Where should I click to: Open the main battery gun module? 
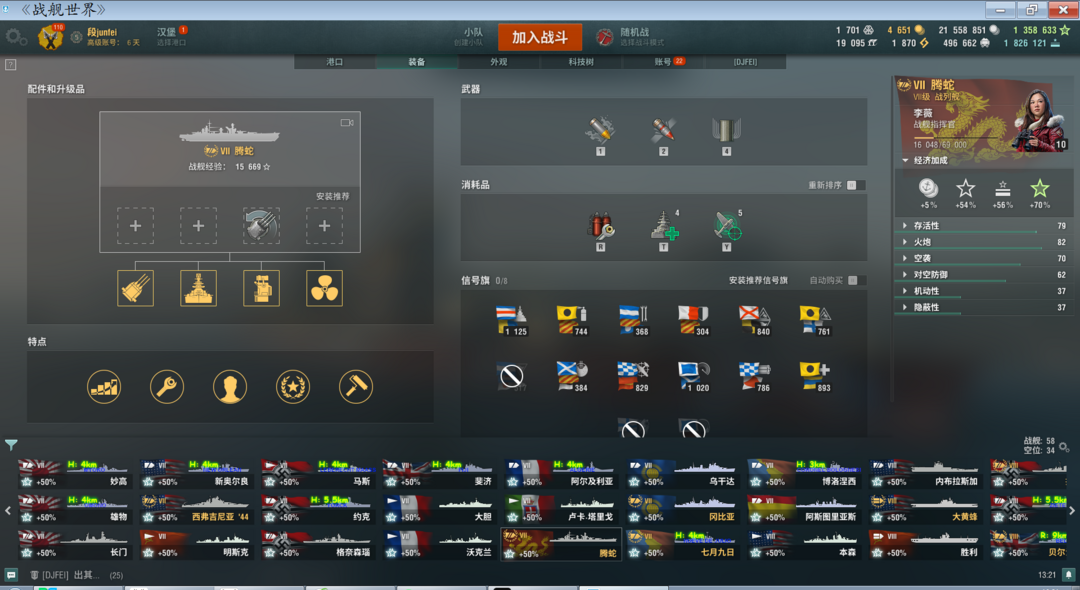click(x=136, y=288)
